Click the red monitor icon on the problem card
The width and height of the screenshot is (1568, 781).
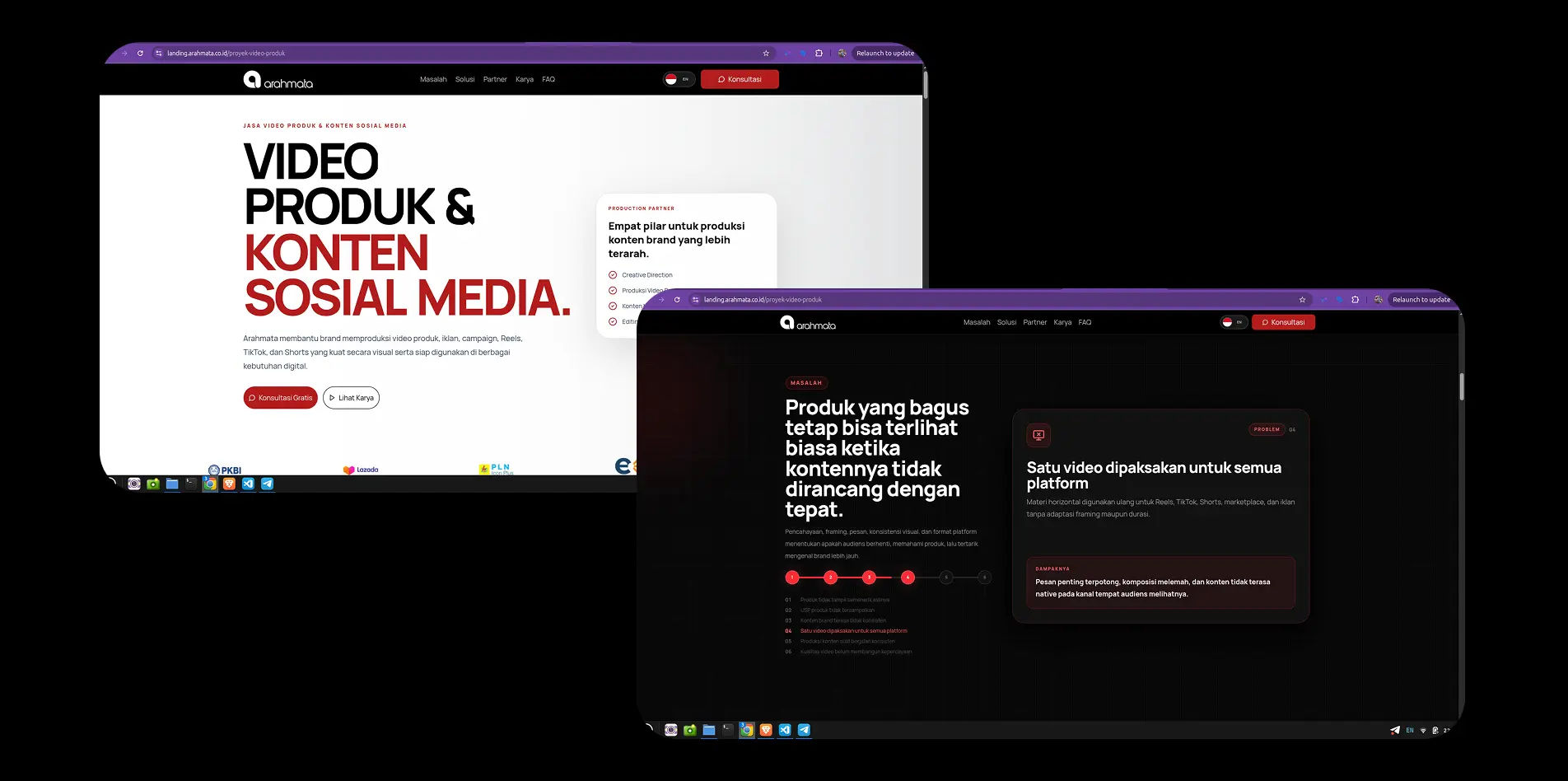1038,435
